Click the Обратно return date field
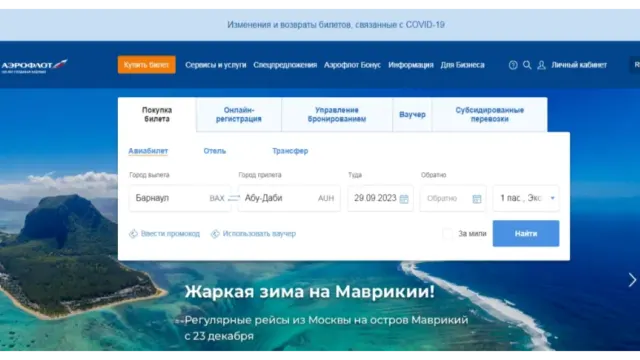 pos(453,198)
